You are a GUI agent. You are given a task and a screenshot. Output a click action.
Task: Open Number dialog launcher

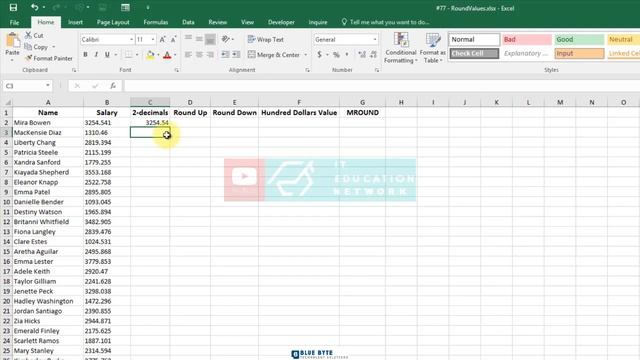pos(377,70)
